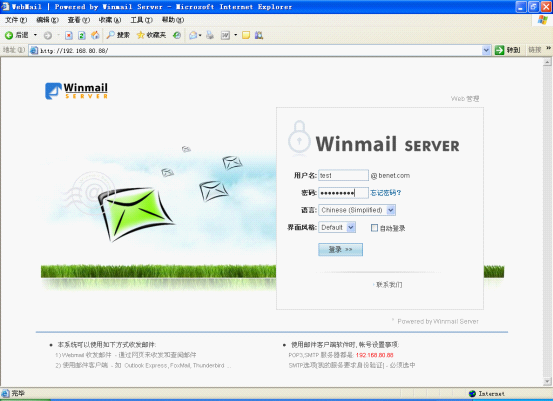Image resolution: width=553 pixels, height=401 pixels.
Task: Click the Edit with Word icon
Action: [x=225, y=35]
